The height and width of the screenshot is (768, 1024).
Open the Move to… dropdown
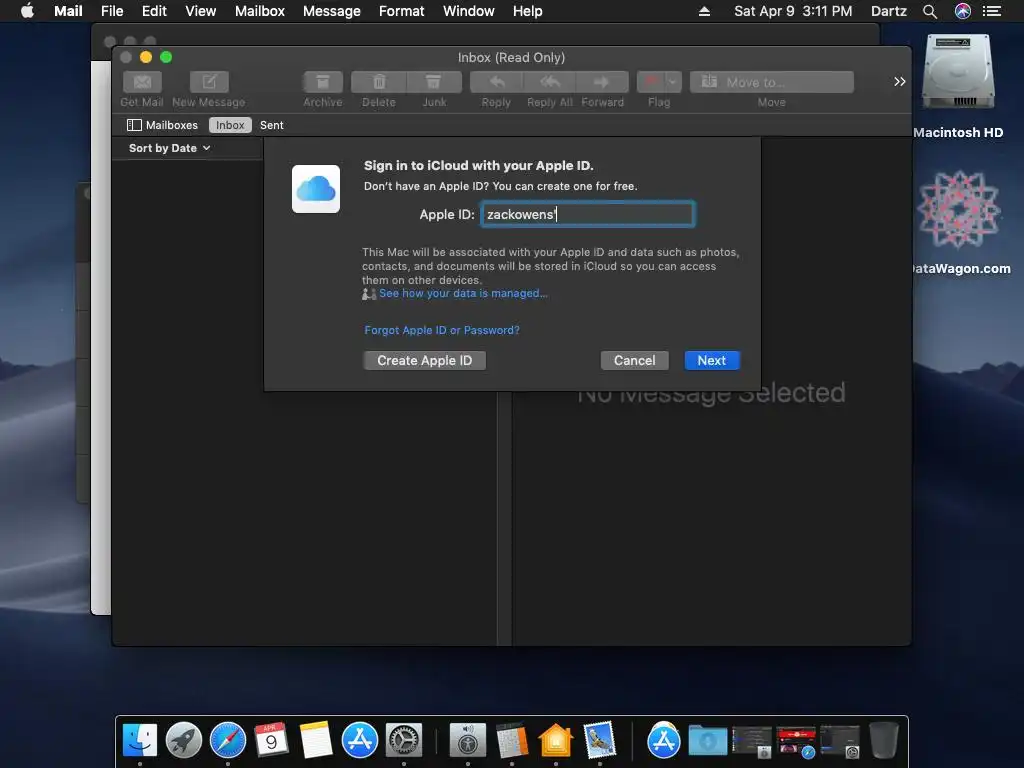pyautogui.click(x=771, y=82)
